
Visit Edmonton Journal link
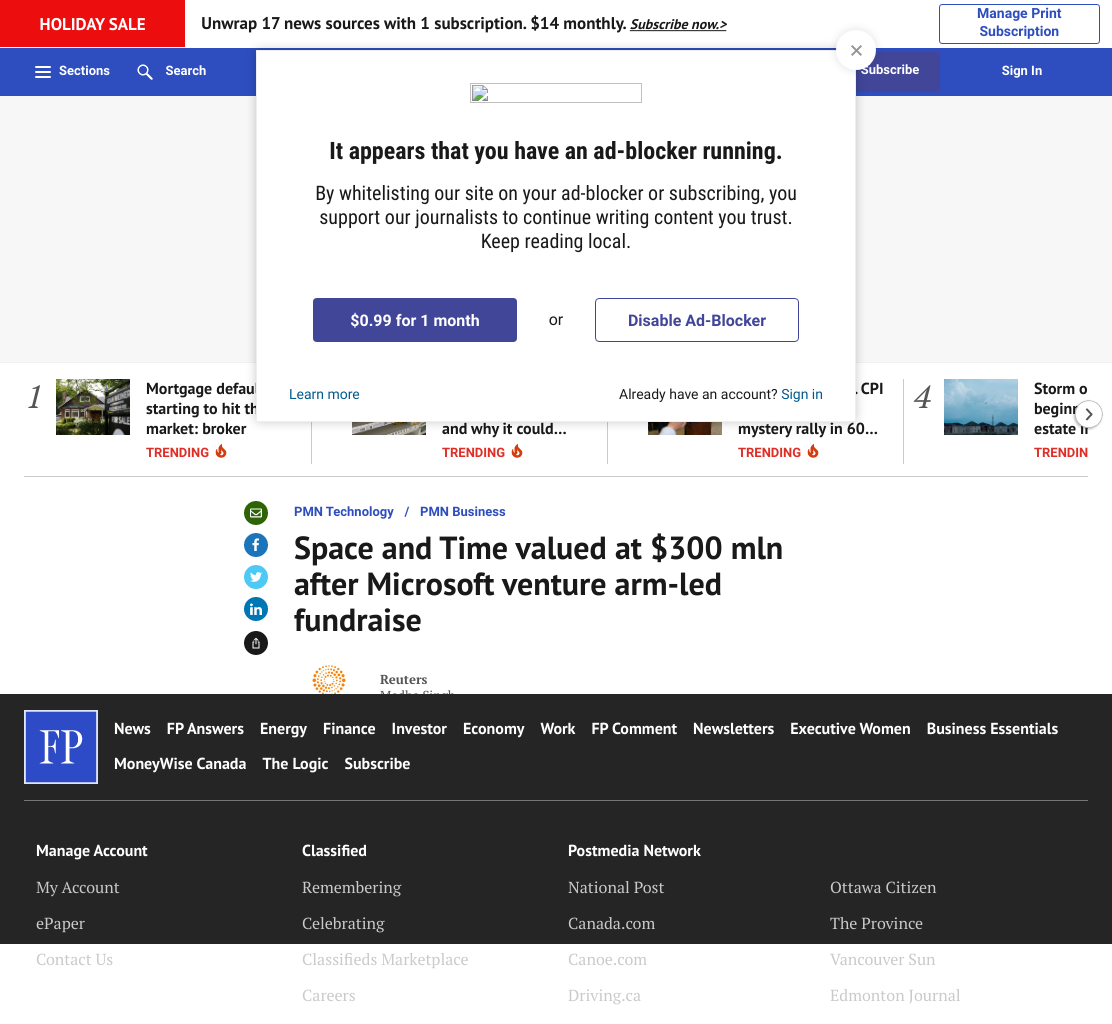point(895,996)
